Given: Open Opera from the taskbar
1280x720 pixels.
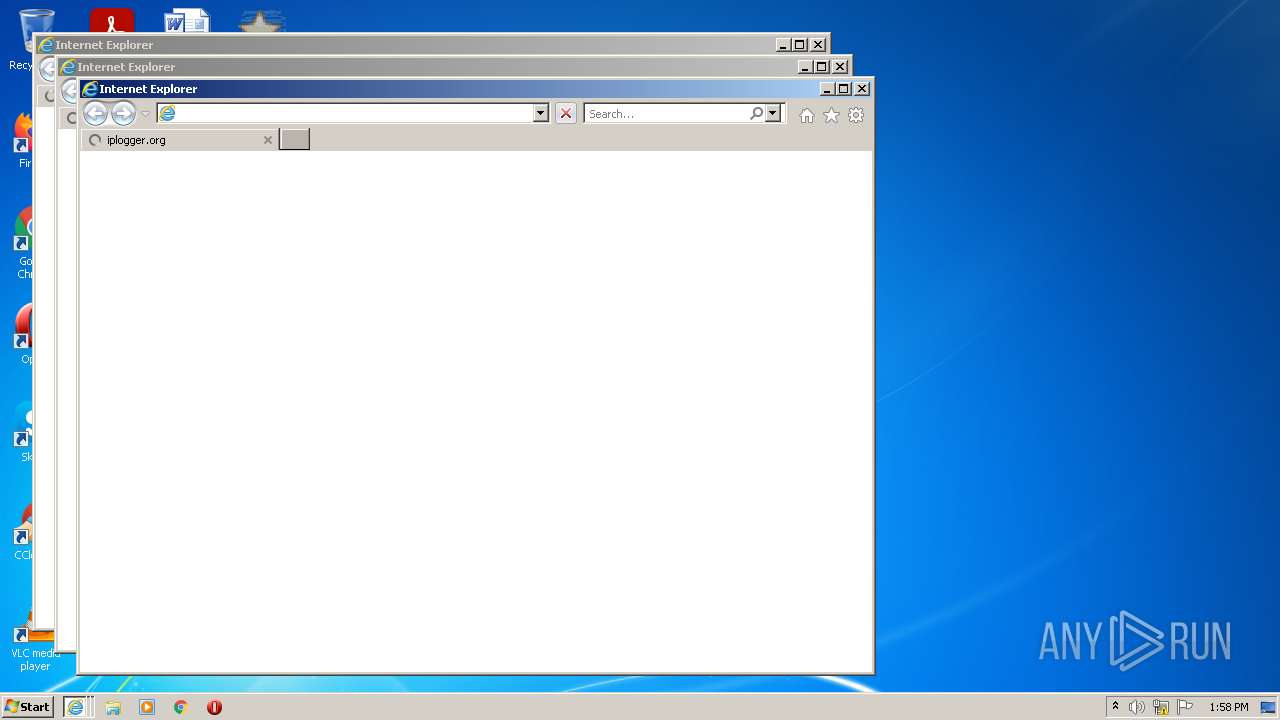Looking at the screenshot, I should coord(214,707).
